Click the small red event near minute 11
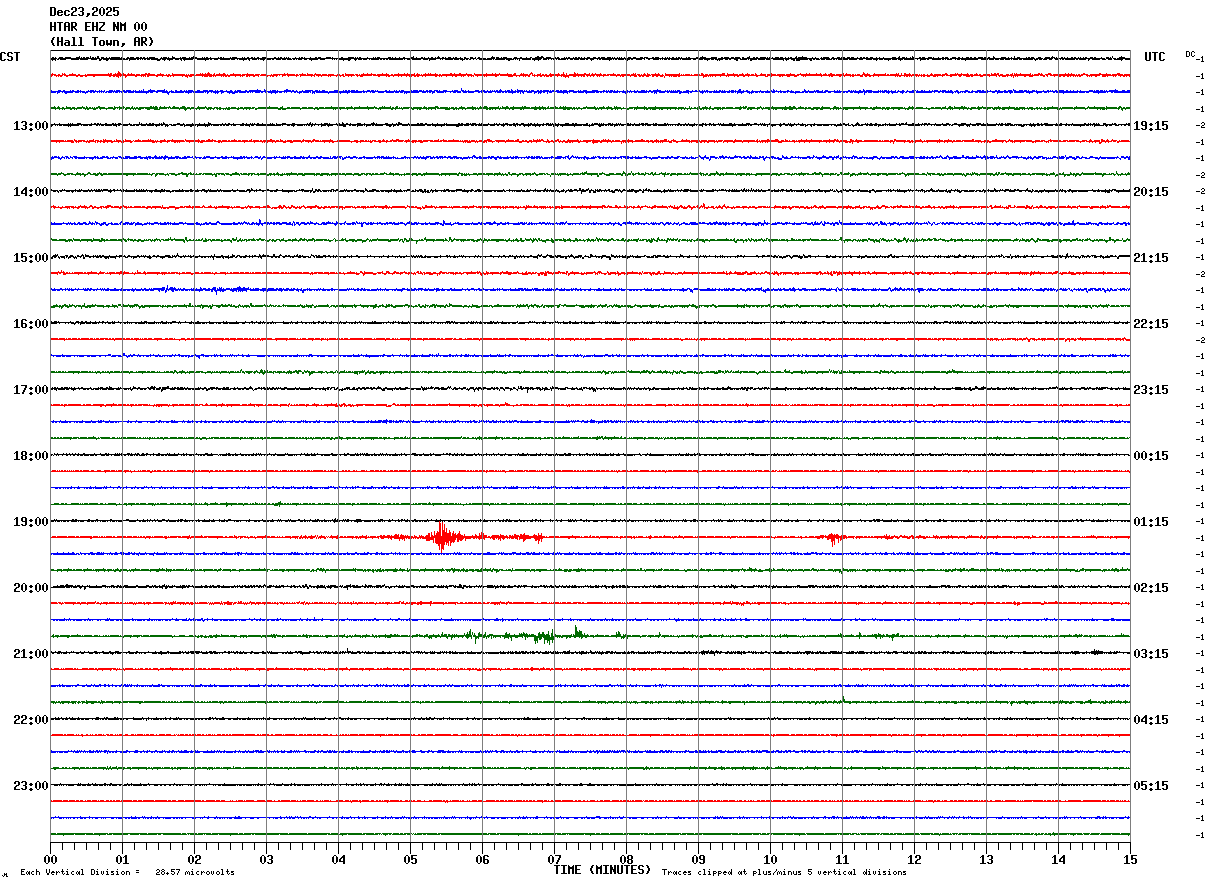 [834, 539]
